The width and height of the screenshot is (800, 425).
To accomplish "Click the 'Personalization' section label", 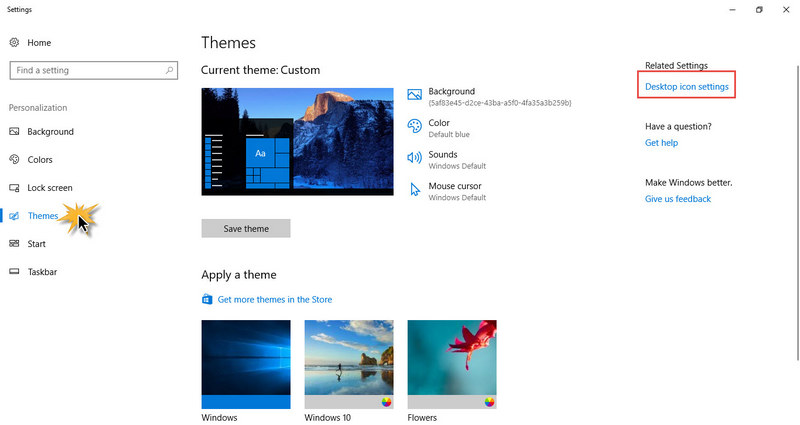I will pos(38,108).
